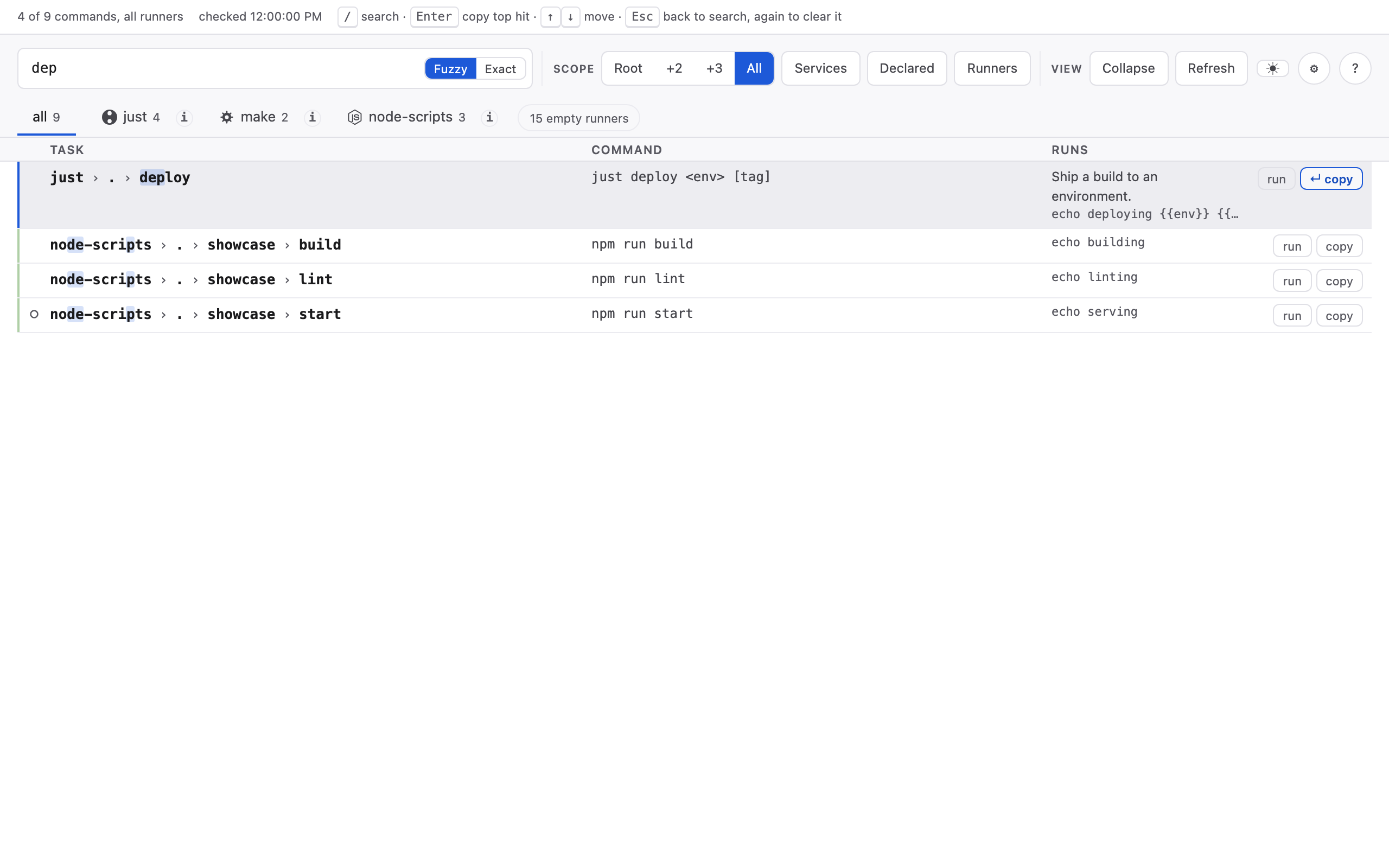
Task: Toggle the Services filter
Action: [820, 68]
